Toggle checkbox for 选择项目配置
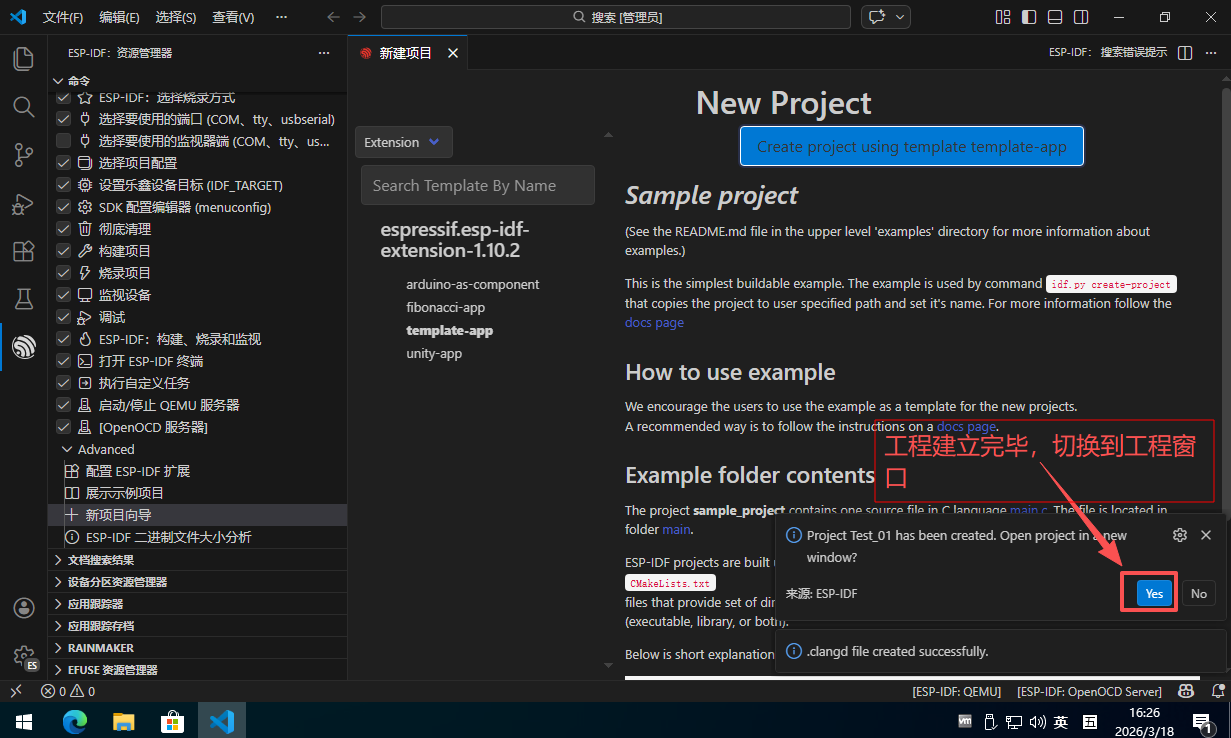 point(64,163)
